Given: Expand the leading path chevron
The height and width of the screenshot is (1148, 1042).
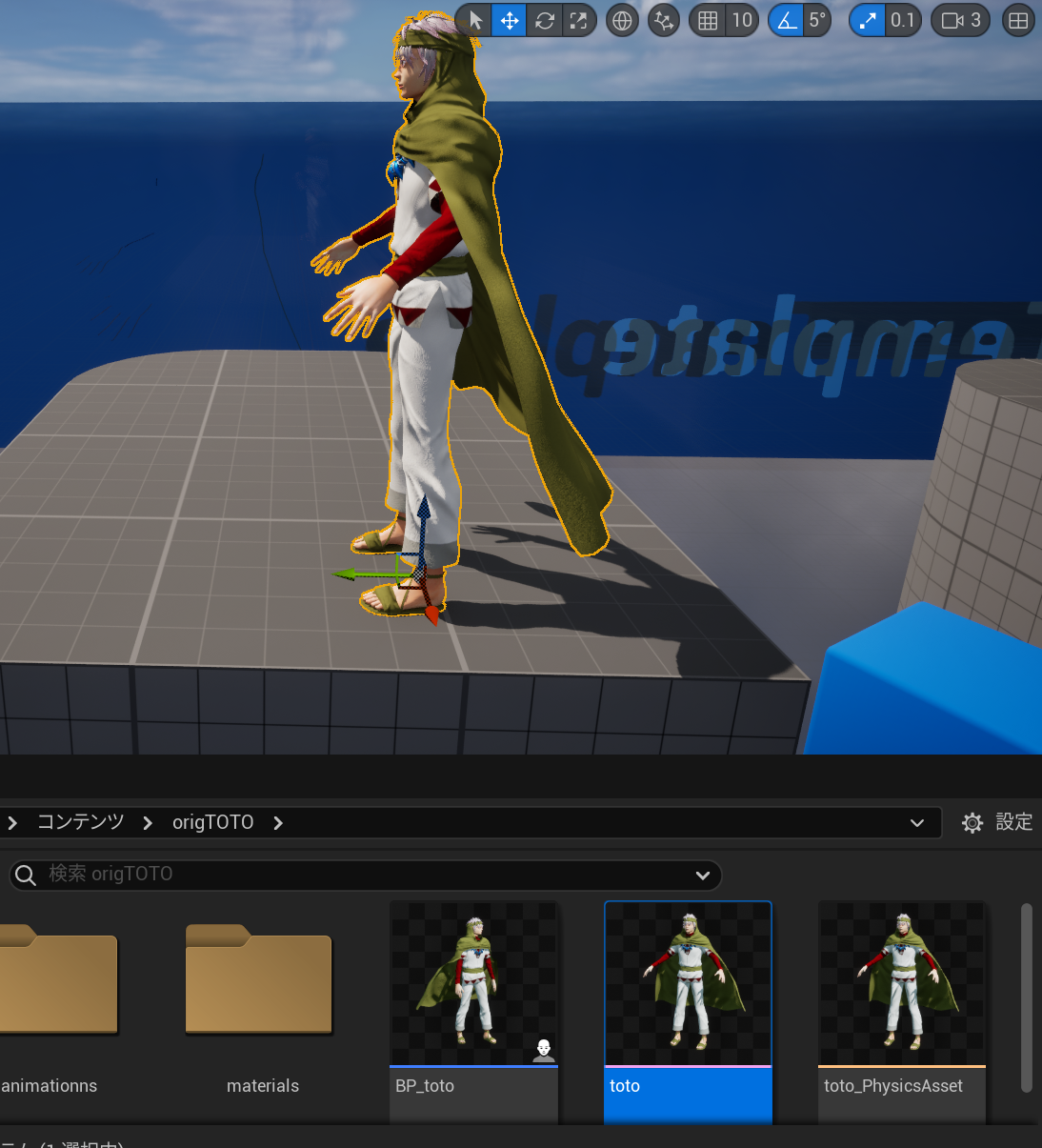Looking at the screenshot, I should [12, 823].
